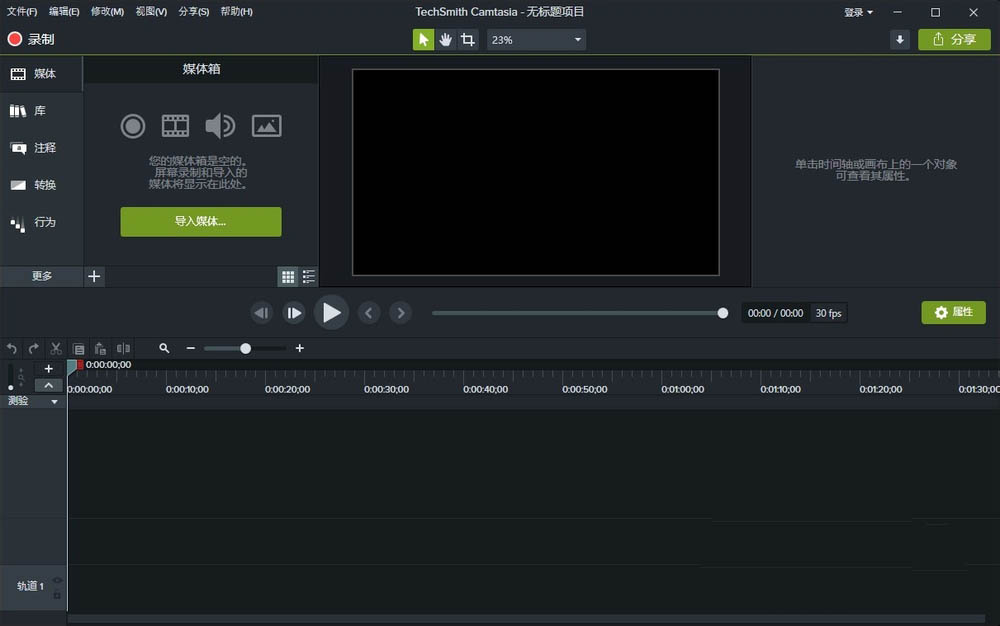The image size is (1000, 626).
Task: Click the Undo arrow icon
Action: tap(11, 348)
